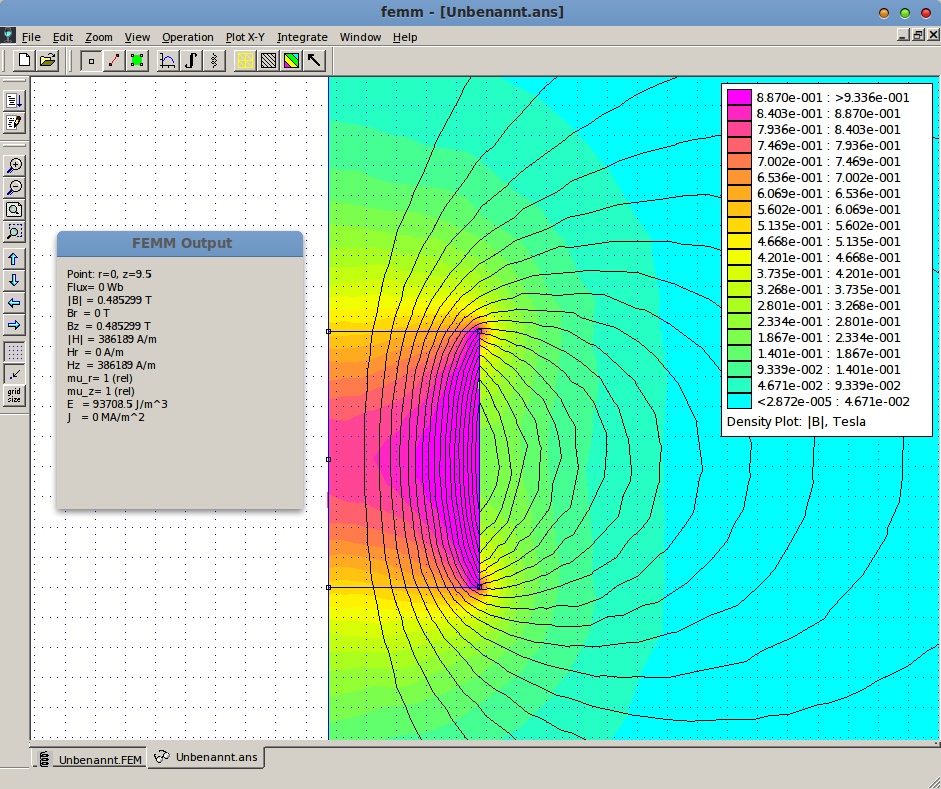The width and height of the screenshot is (941, 789).
Task: Click the integral symbol tool
Action: 191,61
